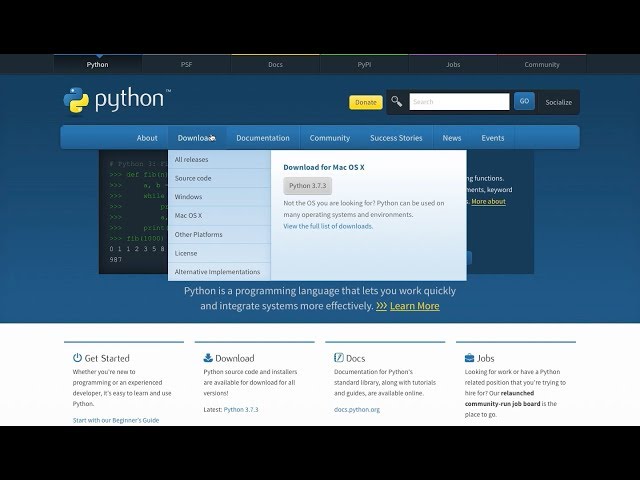Image resolution: width=640 pixels, height=480 pixels.
Task: Choose Mac OS X in Downloads menu
Action: [x=219, y=216]
